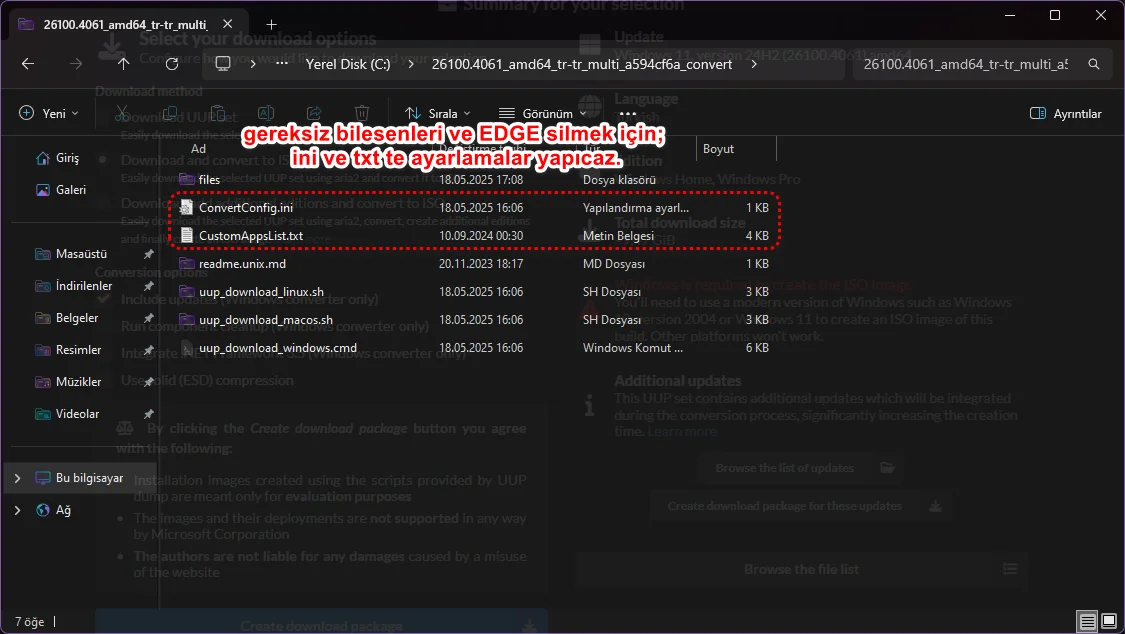Toggle the Ayrıntılar details pane
This screenshot has width=1125, height=634.
coord(1065,113)
